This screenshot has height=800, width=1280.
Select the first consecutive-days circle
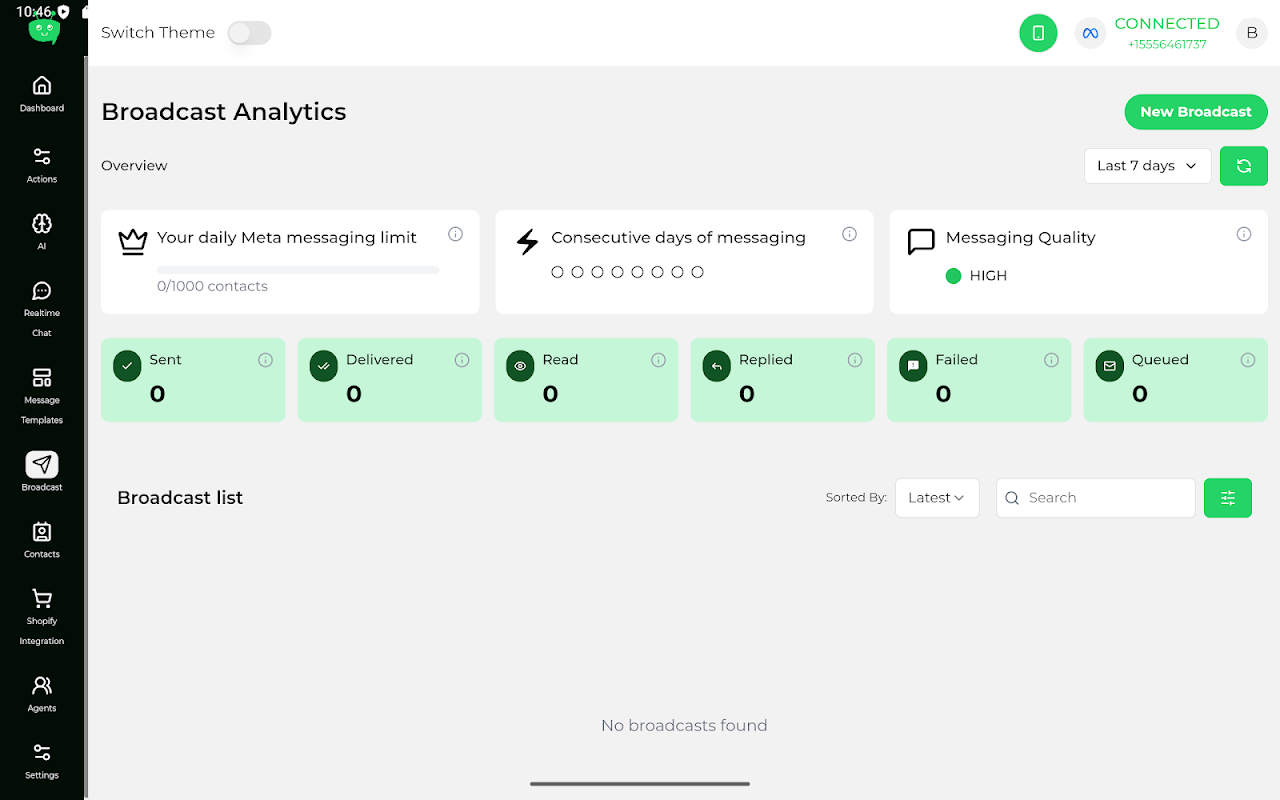click(558, 272)
